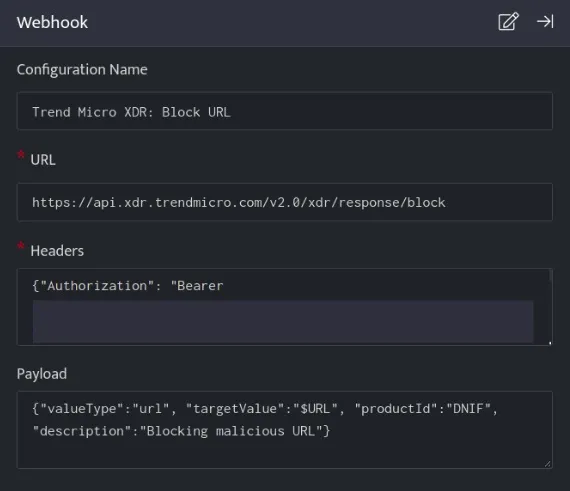This screenshot has height=491, width=570.
Task: Click the Headers field label
Action: tap(57, 251)
